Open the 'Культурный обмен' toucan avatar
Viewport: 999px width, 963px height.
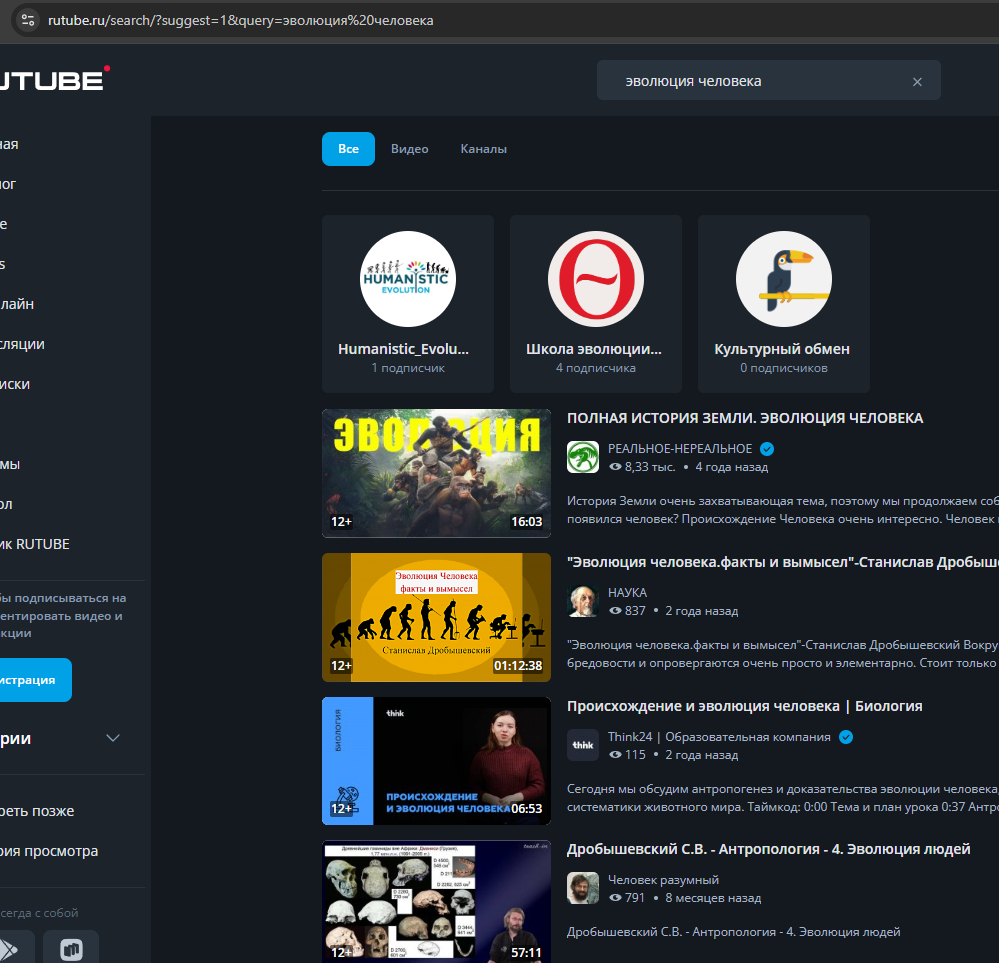[x=784, y=279]
